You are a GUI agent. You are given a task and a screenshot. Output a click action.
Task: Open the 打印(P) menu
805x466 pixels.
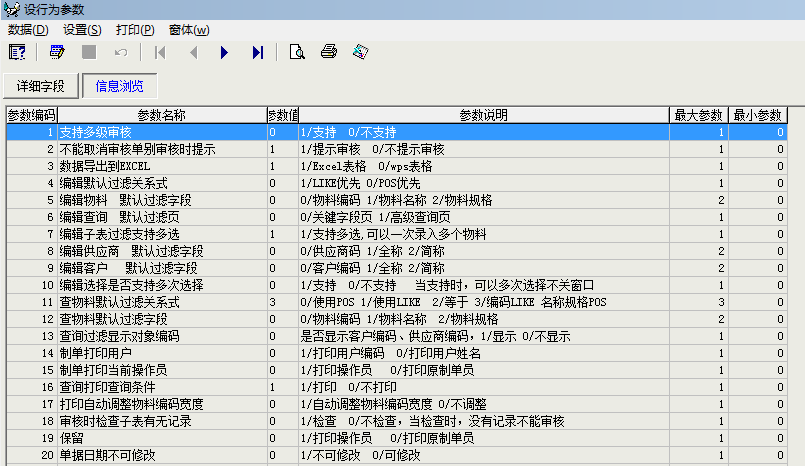135,30
